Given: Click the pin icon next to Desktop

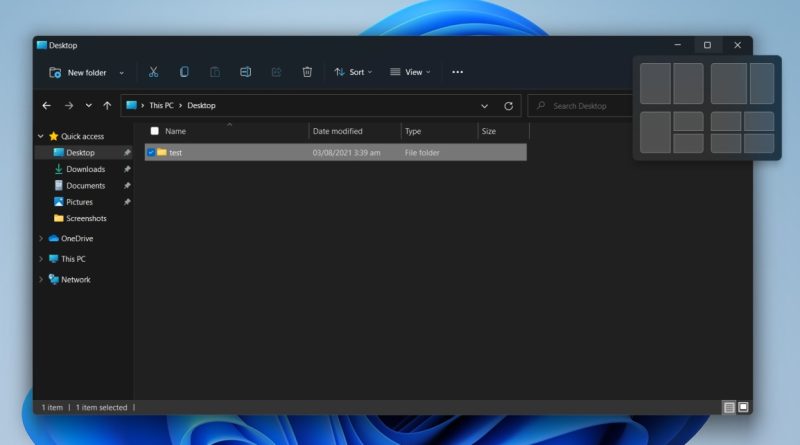Looking at the screenshot, I should (x=127, y=153).
